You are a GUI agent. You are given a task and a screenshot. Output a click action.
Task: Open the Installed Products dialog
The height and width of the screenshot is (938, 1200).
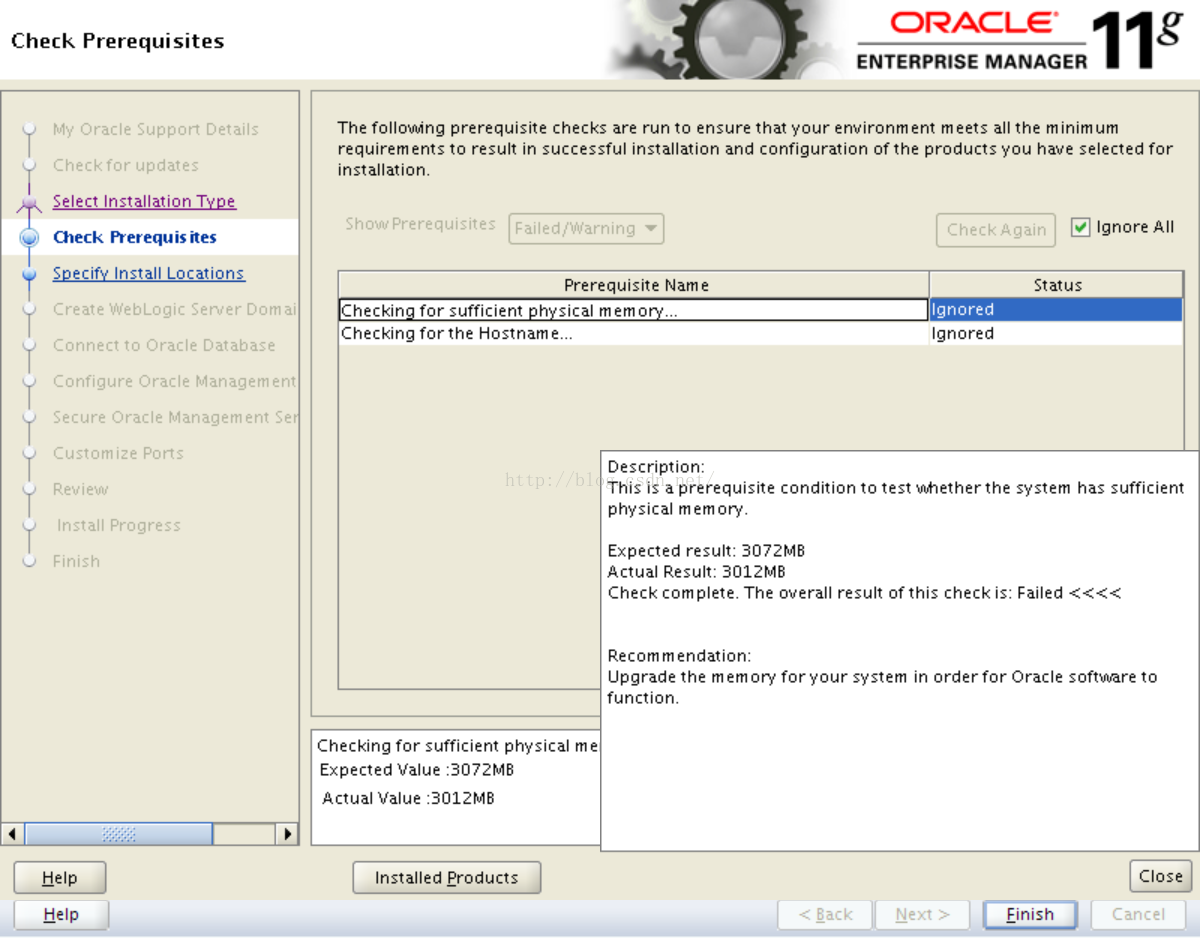tap(446, 878)
